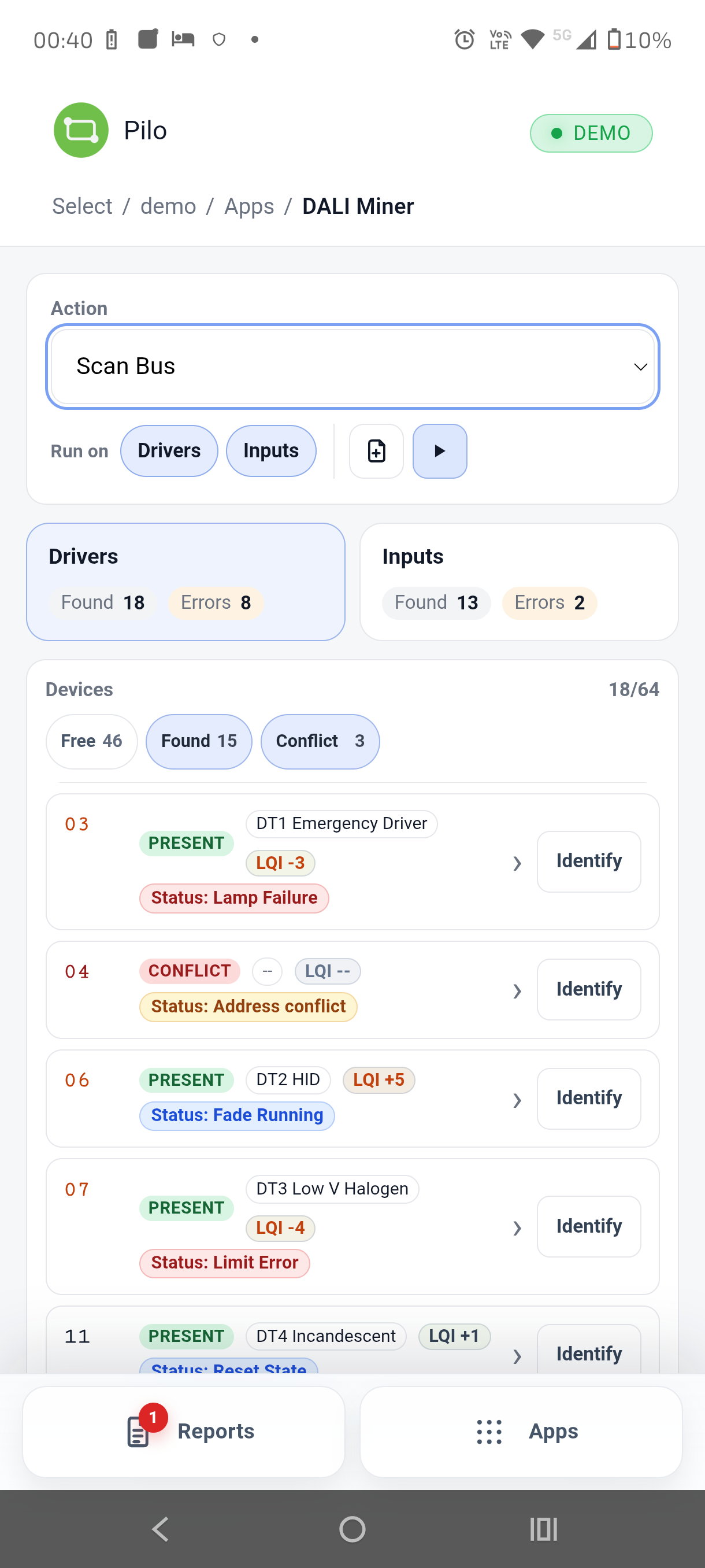Expand device 06 details chevron

pyautogui.click(x=517, y=1100)
